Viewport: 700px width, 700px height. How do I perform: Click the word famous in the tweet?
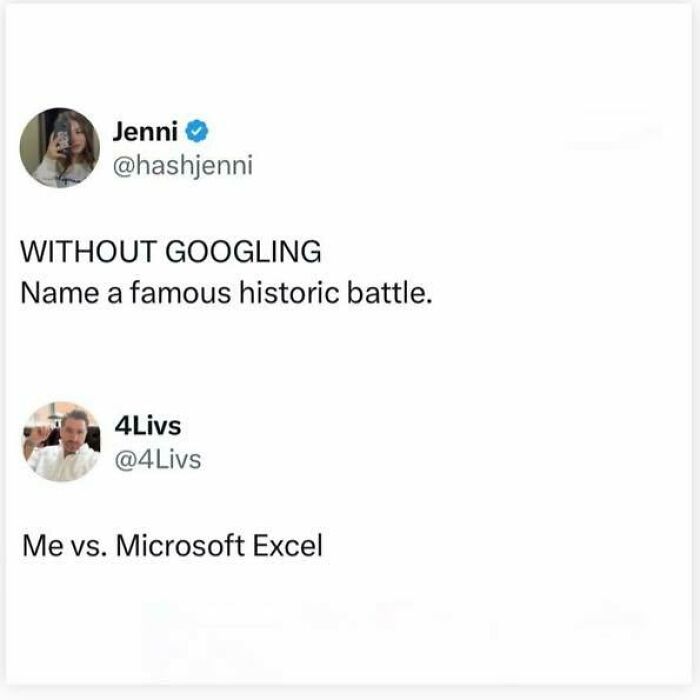[x=180, y=293]
